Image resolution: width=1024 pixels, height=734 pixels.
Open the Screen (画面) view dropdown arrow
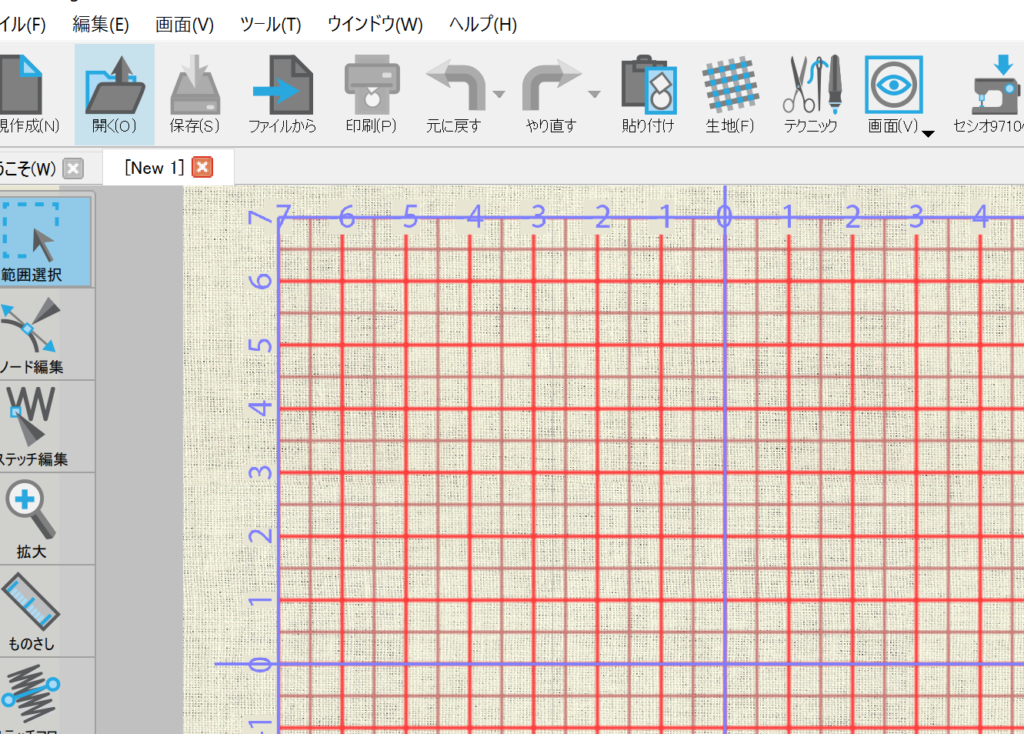[928, 134]
